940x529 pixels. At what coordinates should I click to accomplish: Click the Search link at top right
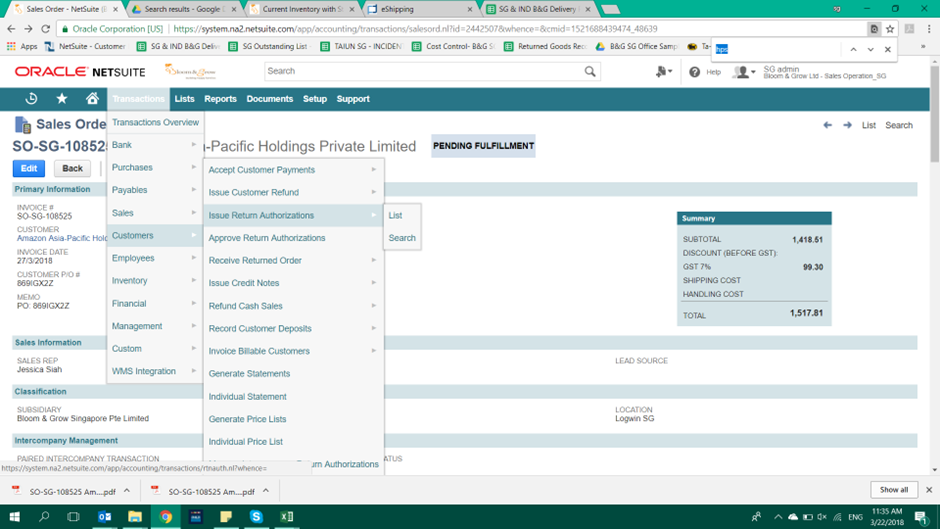click(x=899, y=125)
